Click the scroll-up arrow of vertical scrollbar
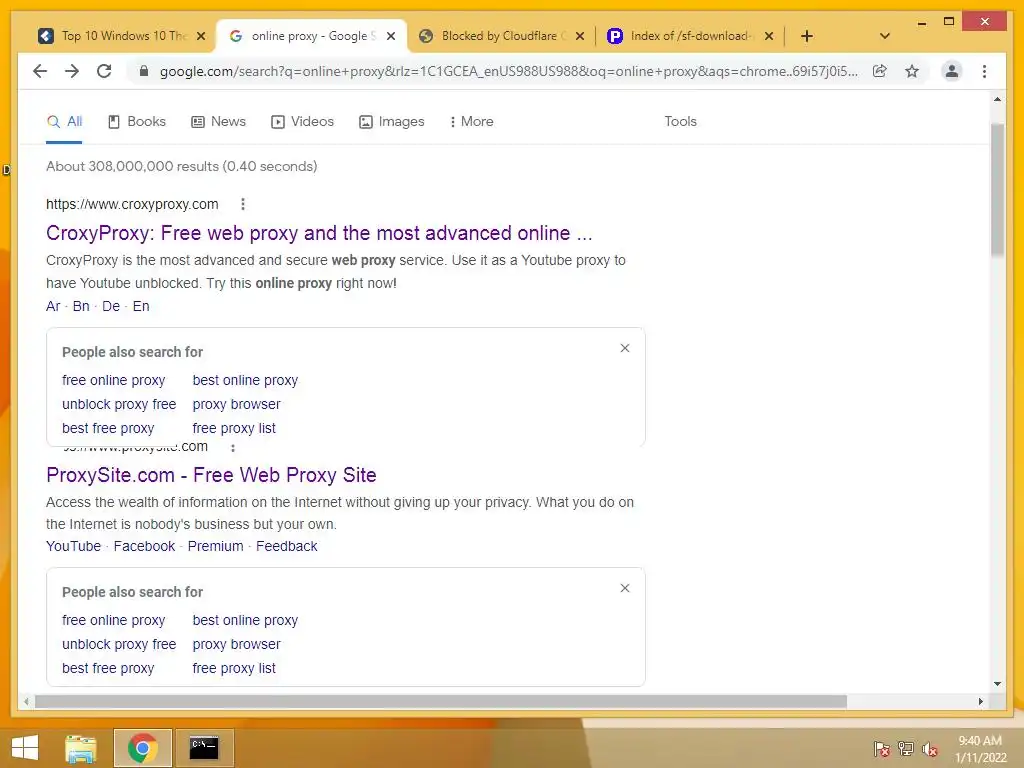Image resolution: width=1024 pixels, height=768 pixels. tap(997, 99)
